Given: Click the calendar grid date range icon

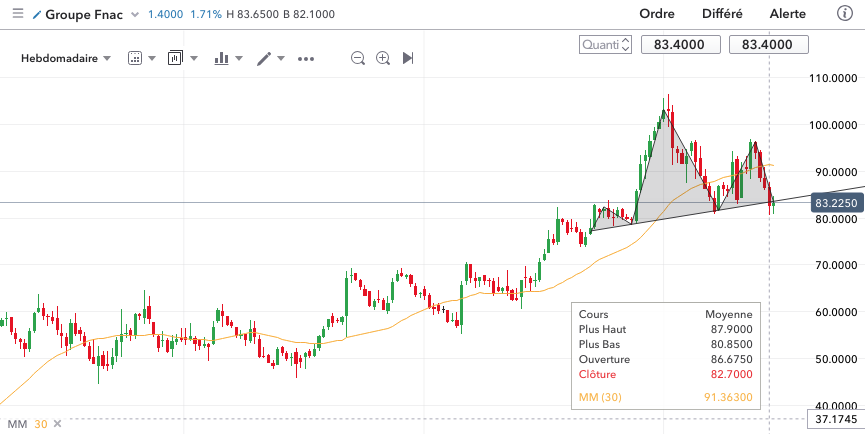Looking at the screenshot, I should (x=135, y=58).
